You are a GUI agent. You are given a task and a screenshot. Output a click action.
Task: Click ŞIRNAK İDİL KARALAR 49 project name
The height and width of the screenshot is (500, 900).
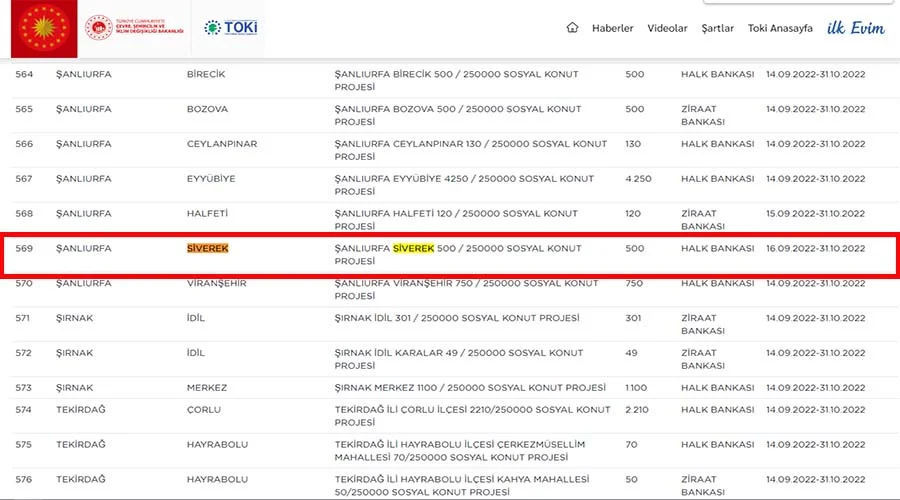(459, 359)
